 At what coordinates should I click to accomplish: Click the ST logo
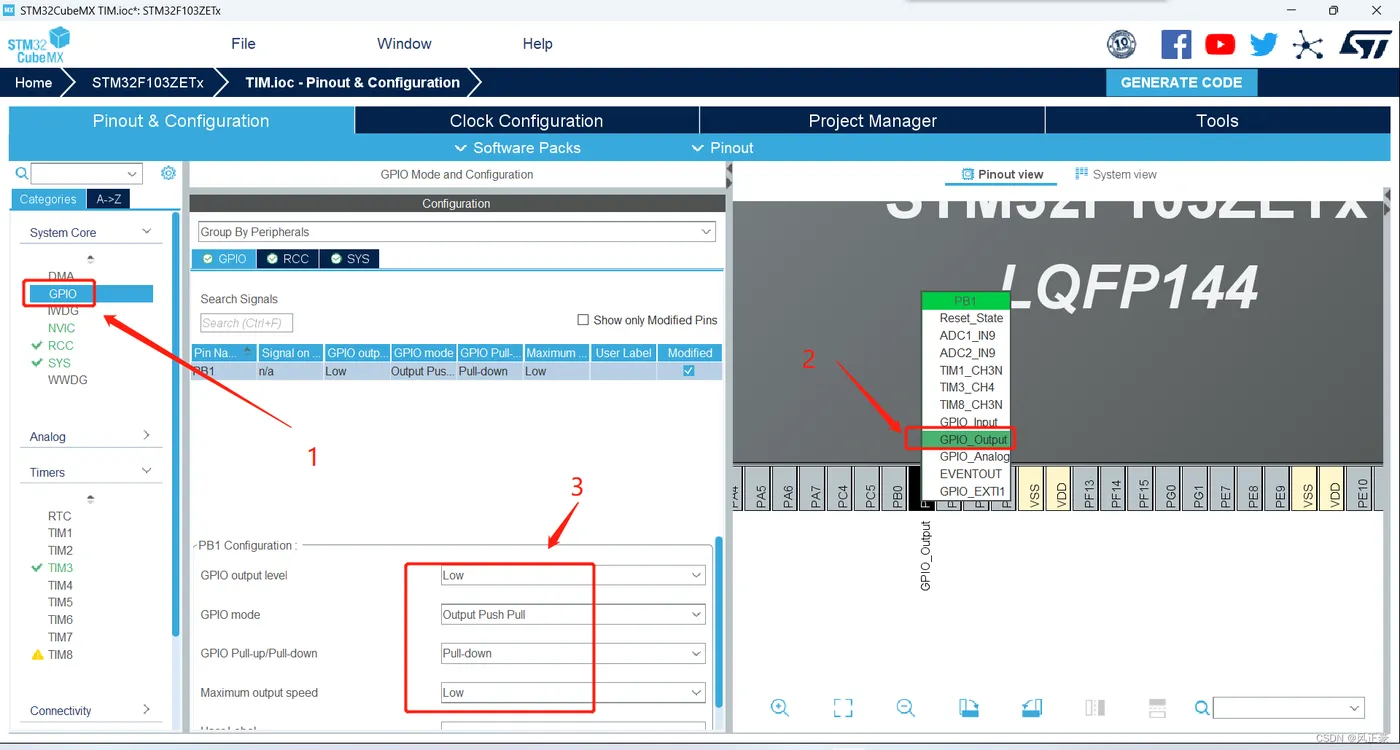1365,44
